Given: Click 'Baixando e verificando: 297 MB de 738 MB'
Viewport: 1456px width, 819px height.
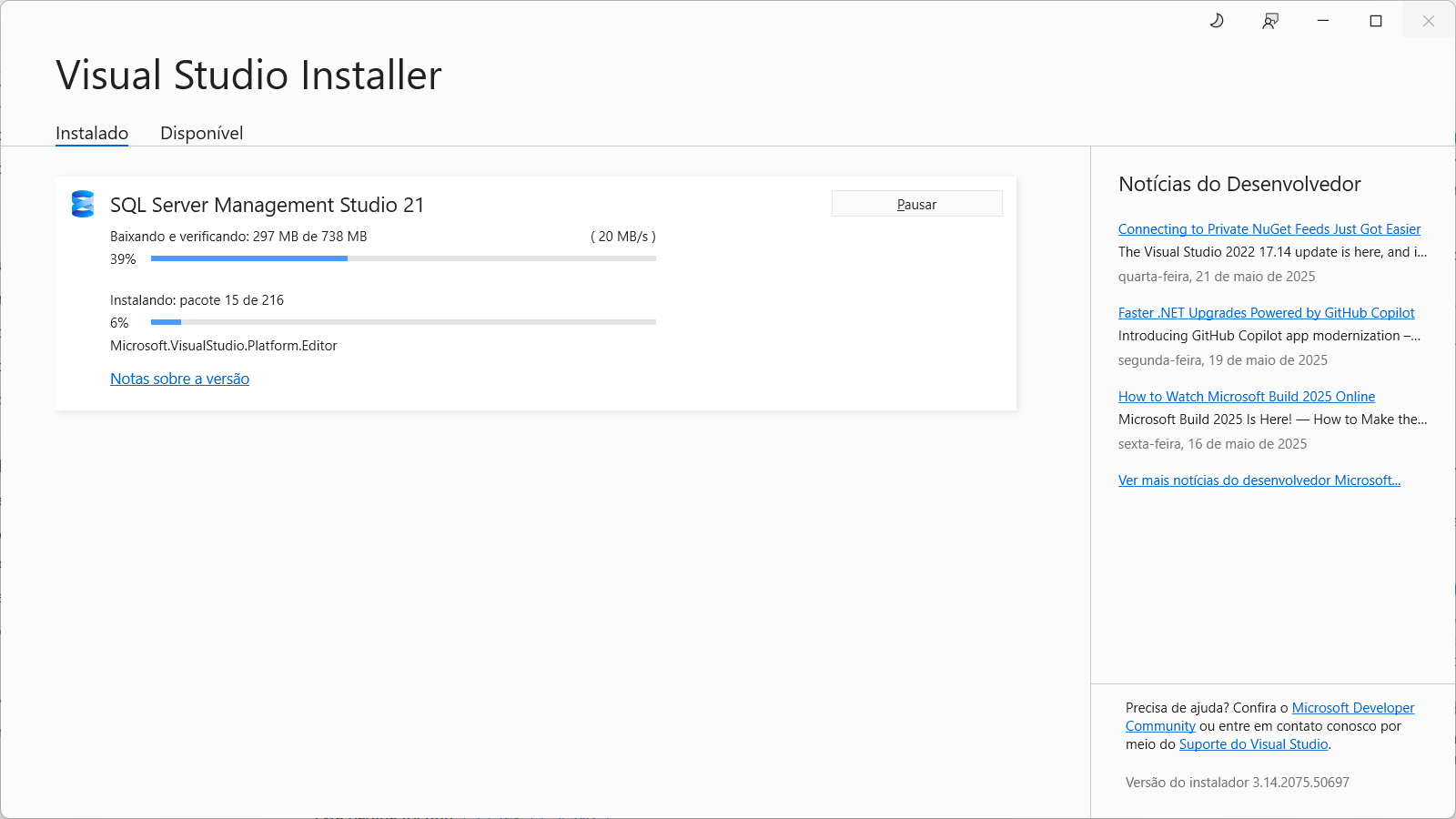Looking at the screenshot, I should click(x=238, y=237).
